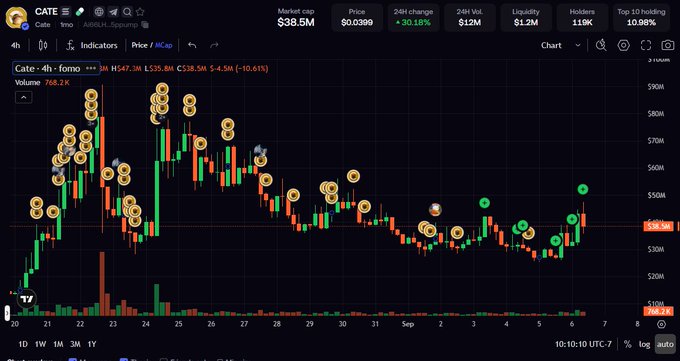Click the C$38.5M close value
The height and width of the screenshot is (361, 680).
[x=192, y=69]
